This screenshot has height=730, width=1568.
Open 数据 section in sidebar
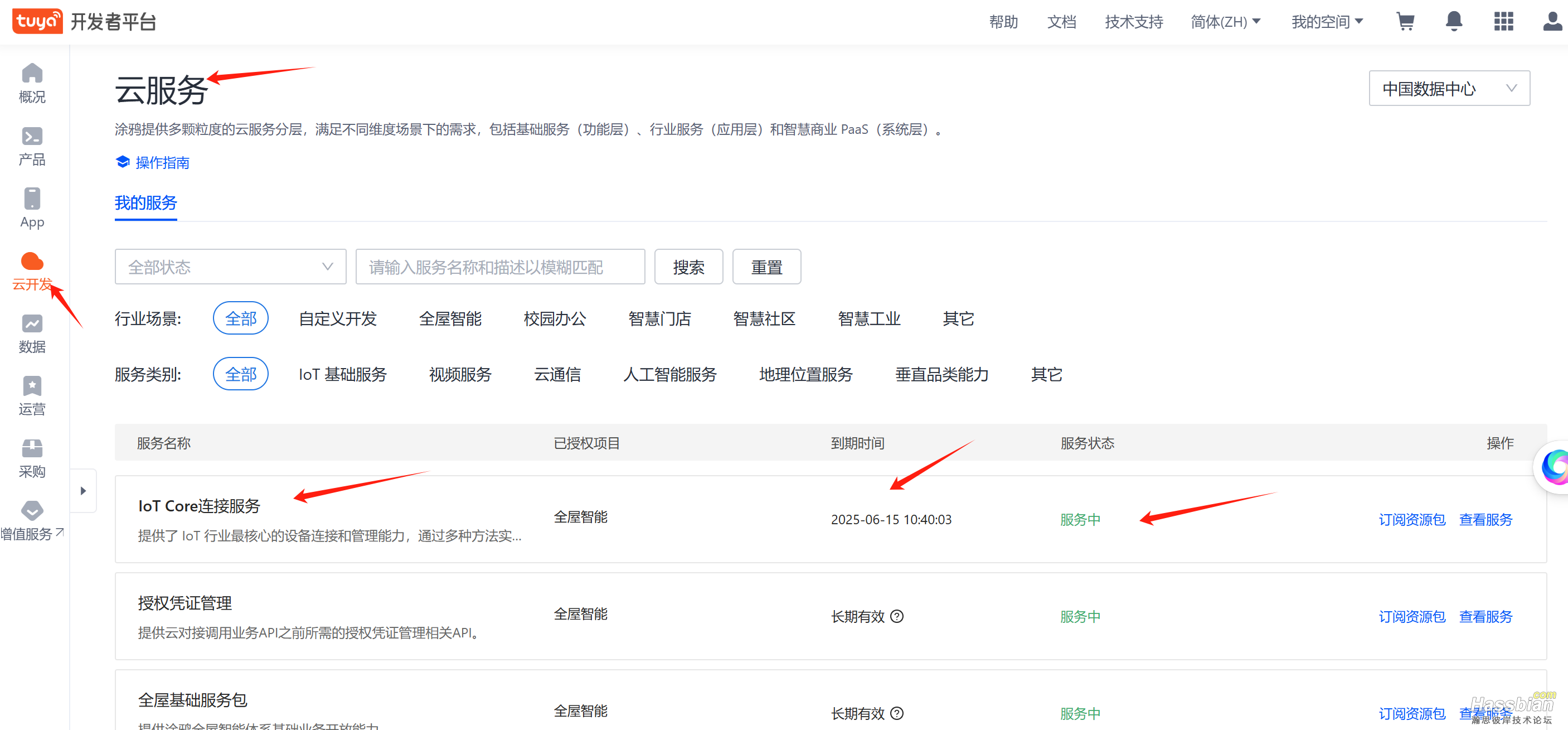[x=32, y=333]
